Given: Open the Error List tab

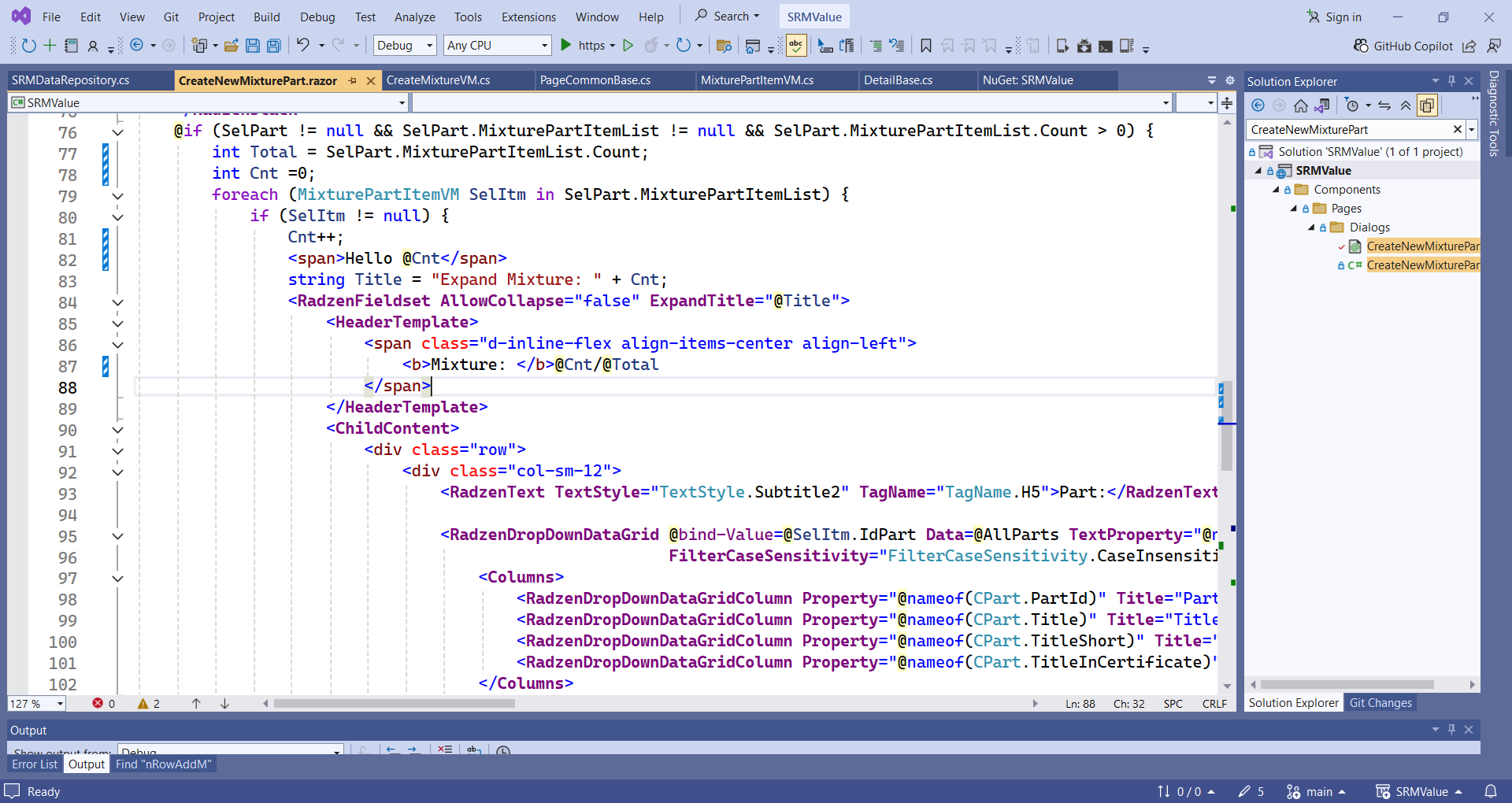Looking at the screenshot, I should [35, 764].
